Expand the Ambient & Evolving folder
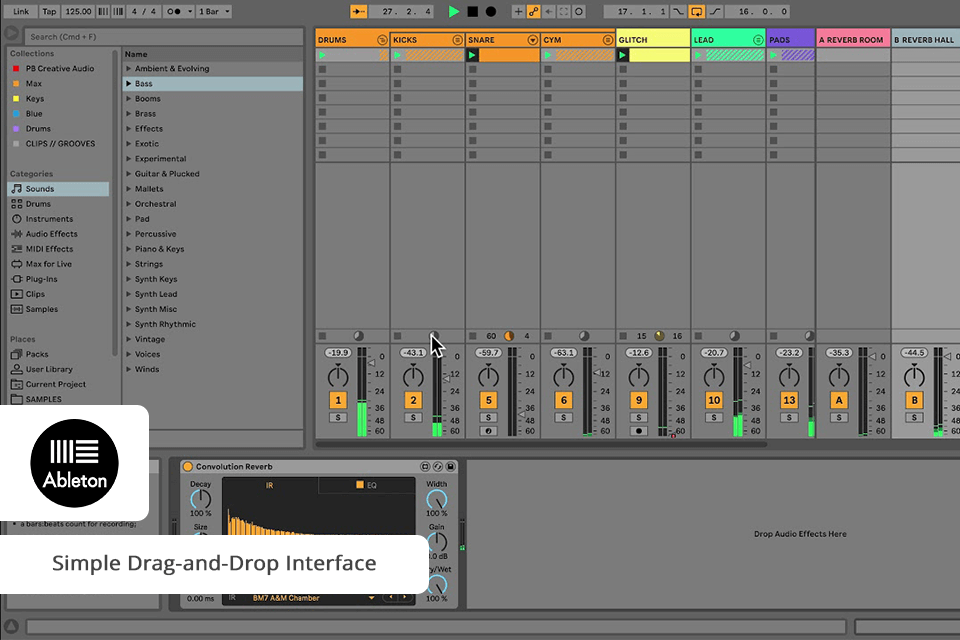Image resolution: width=960 pixels, height=640 pixels. pos(129,69)
